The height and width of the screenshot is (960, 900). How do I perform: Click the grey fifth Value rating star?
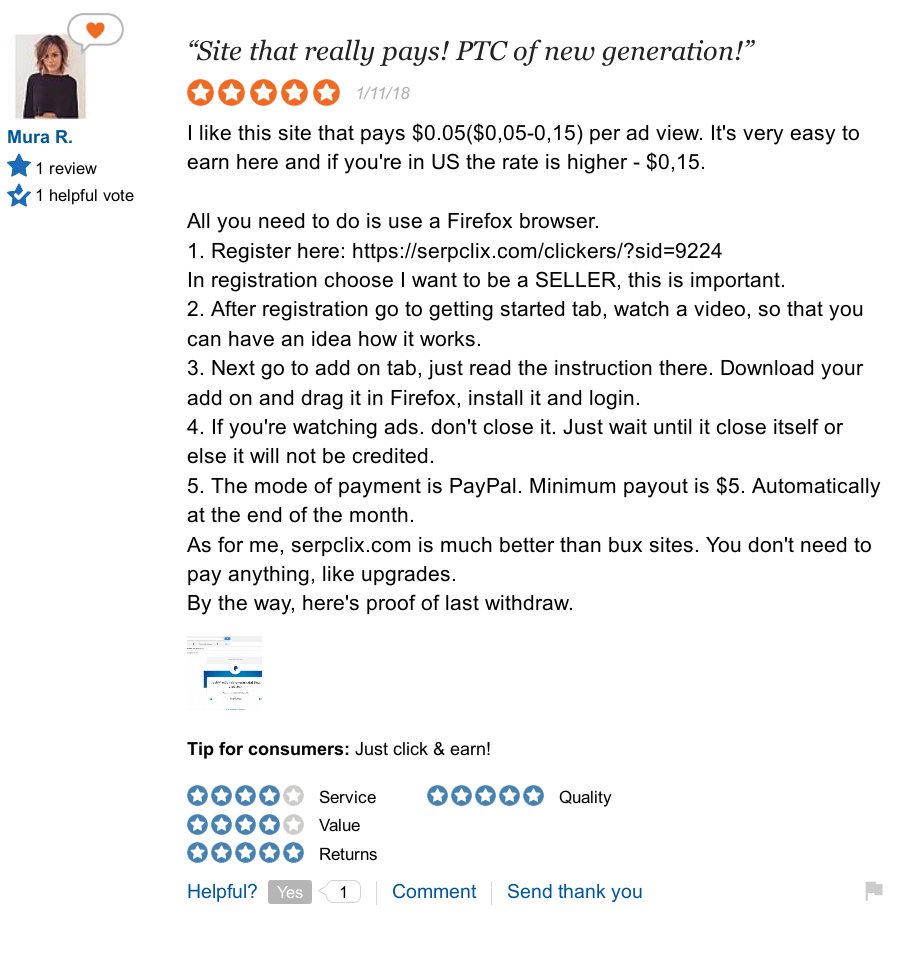(293, 825)
